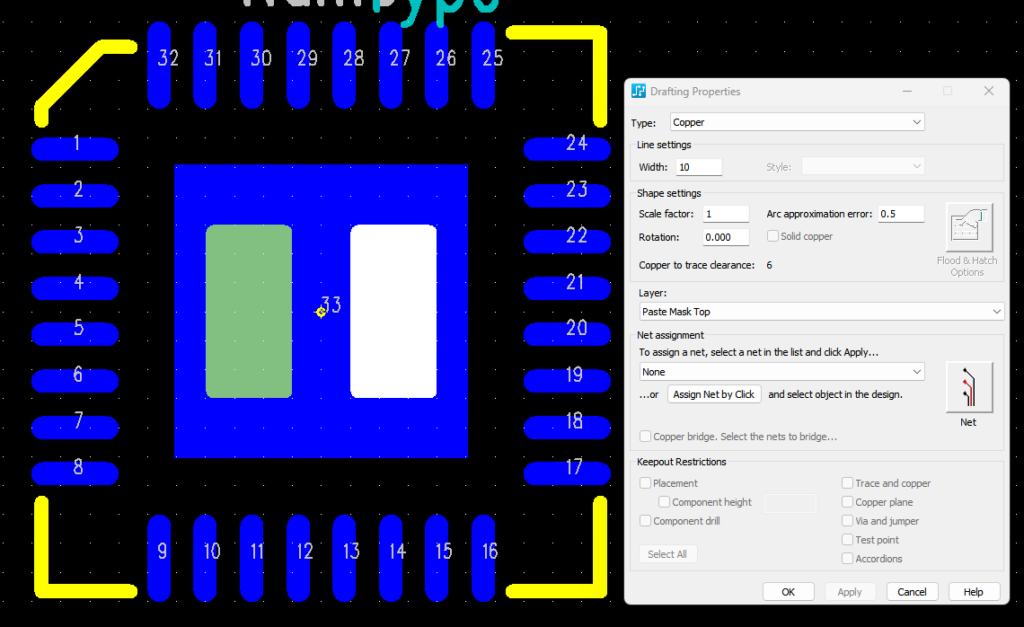Click the Cancel button
Viewport: 1024px width, 627px height.
(912, 591)
